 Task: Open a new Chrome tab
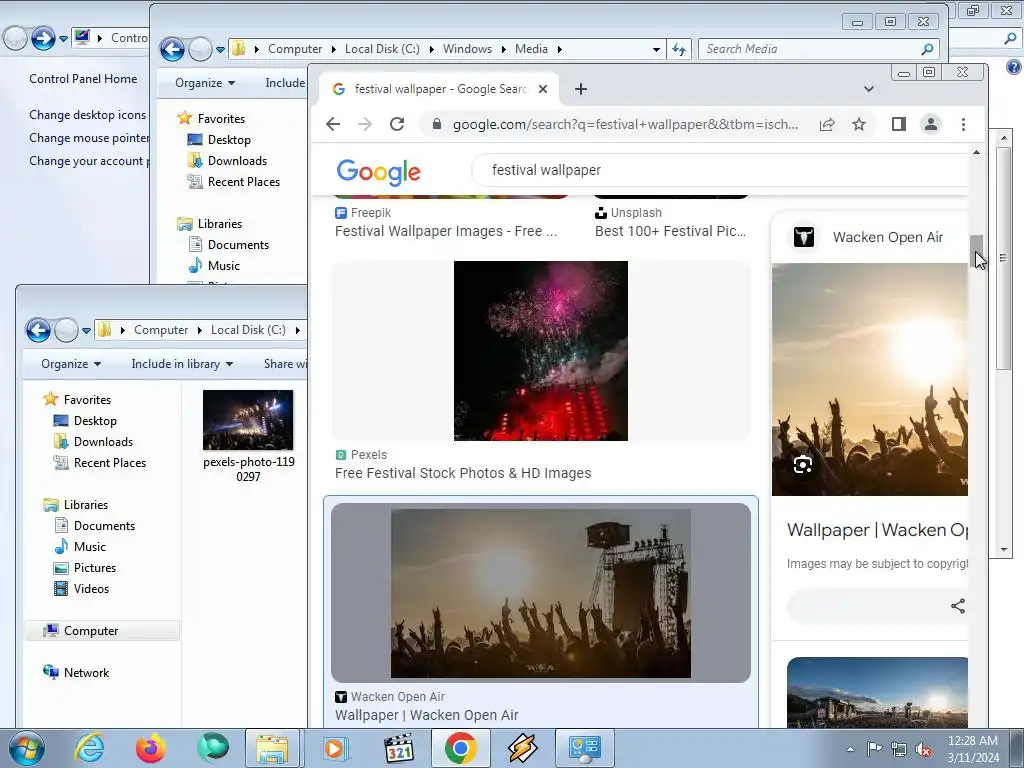coord(581,89)
